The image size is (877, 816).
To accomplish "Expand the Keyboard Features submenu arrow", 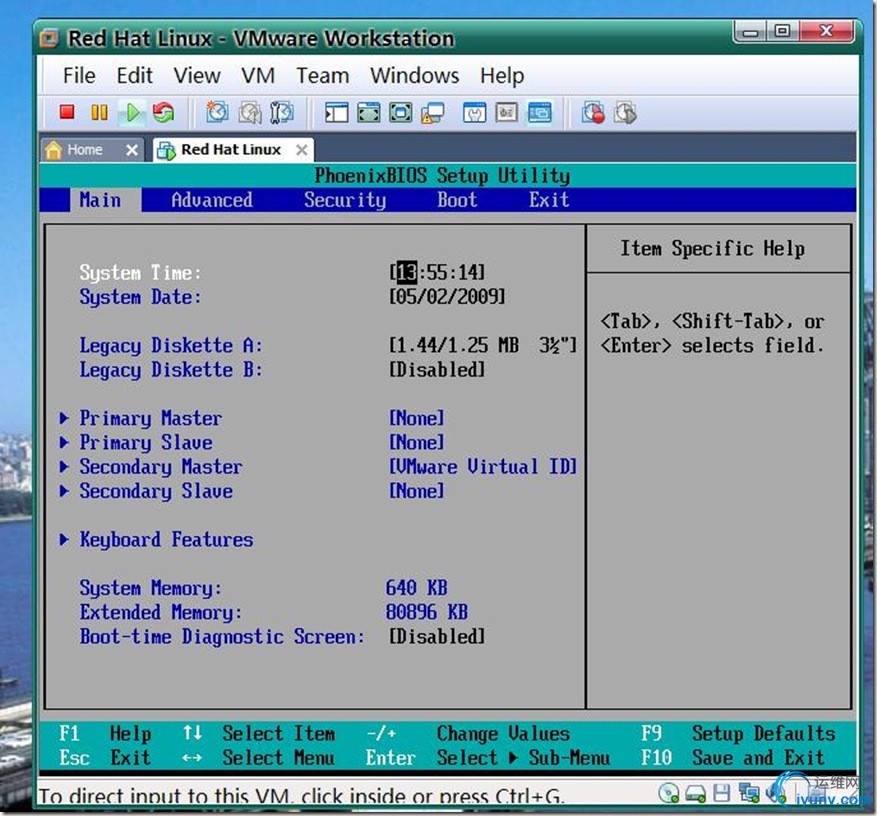I will (64, 539).
